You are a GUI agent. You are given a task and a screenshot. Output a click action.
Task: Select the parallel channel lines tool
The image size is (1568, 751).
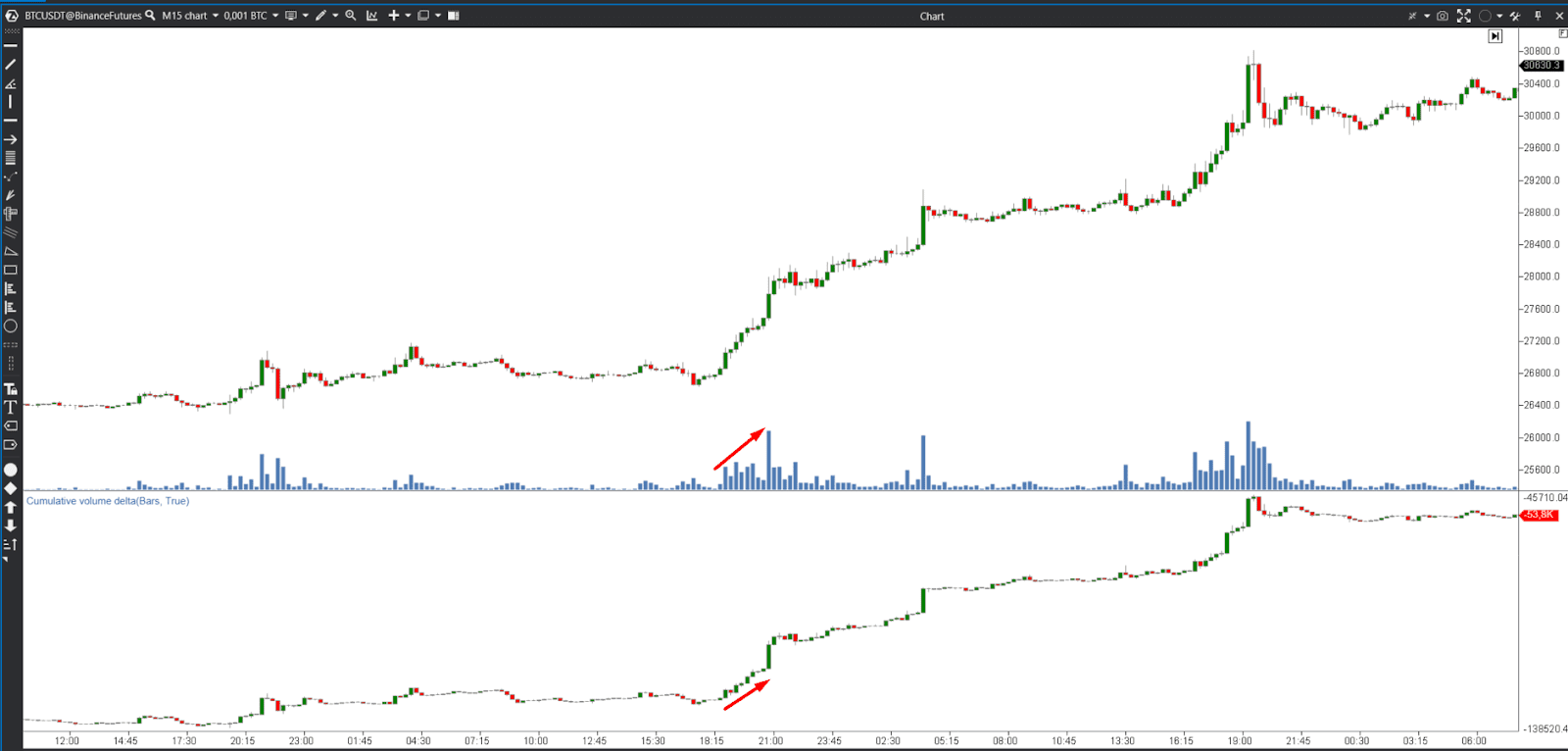coord(11,232)
